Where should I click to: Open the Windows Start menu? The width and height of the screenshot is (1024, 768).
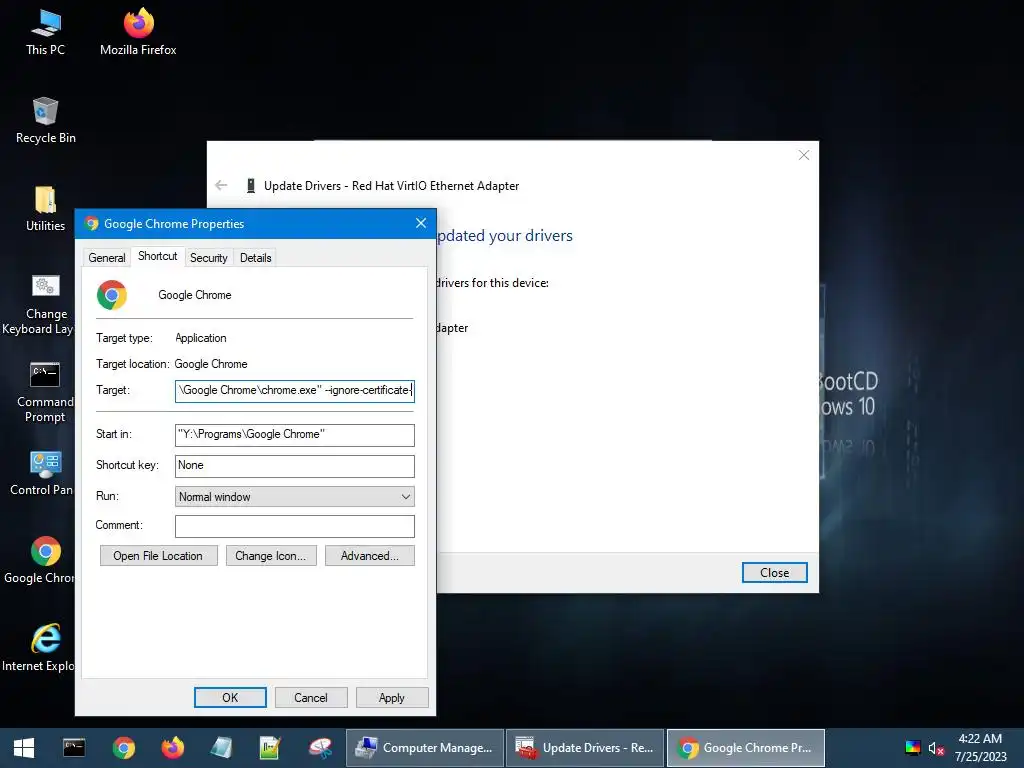24,748
